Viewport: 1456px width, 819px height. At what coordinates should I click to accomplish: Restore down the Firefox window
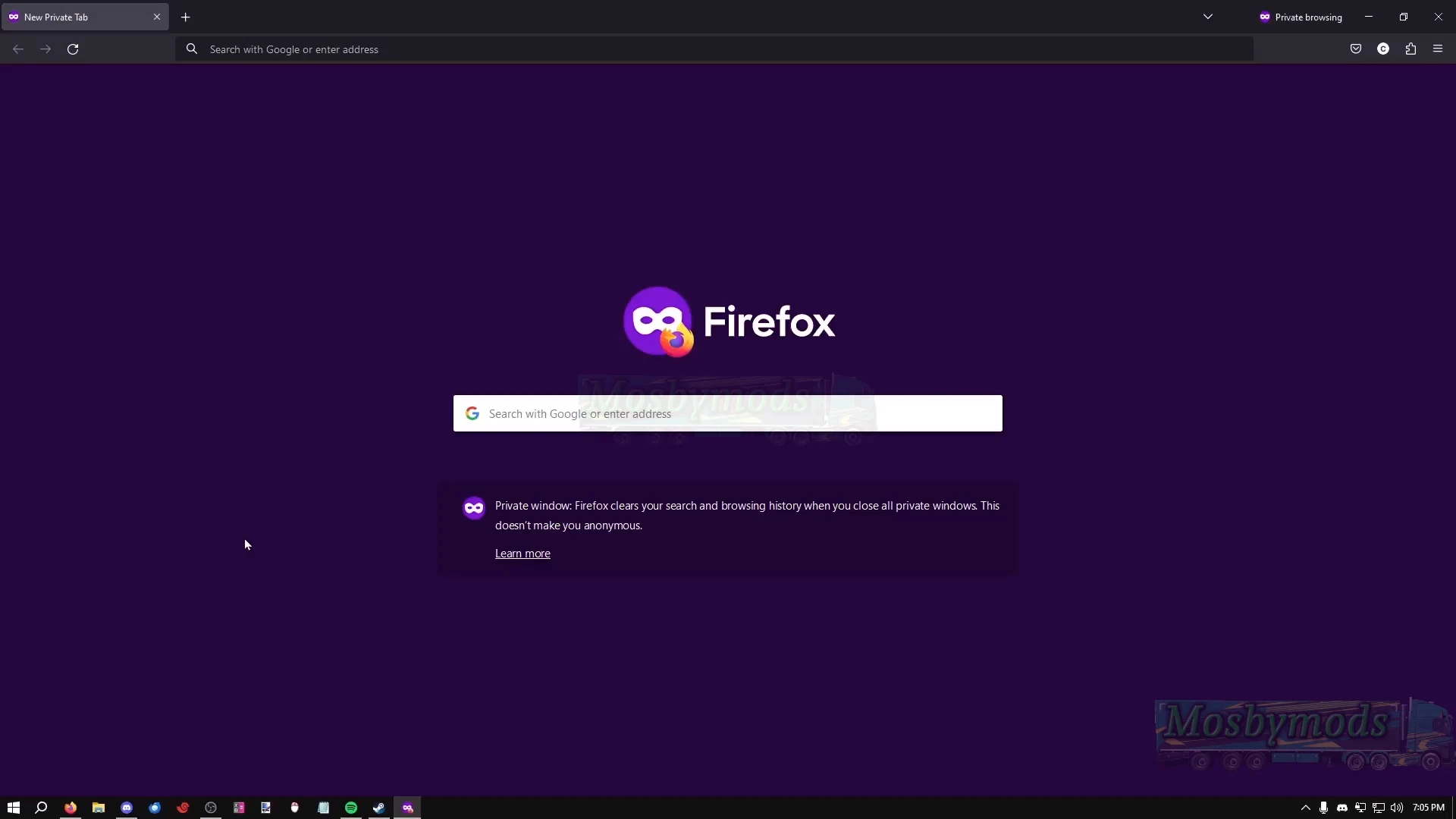tap(1404, 17)
